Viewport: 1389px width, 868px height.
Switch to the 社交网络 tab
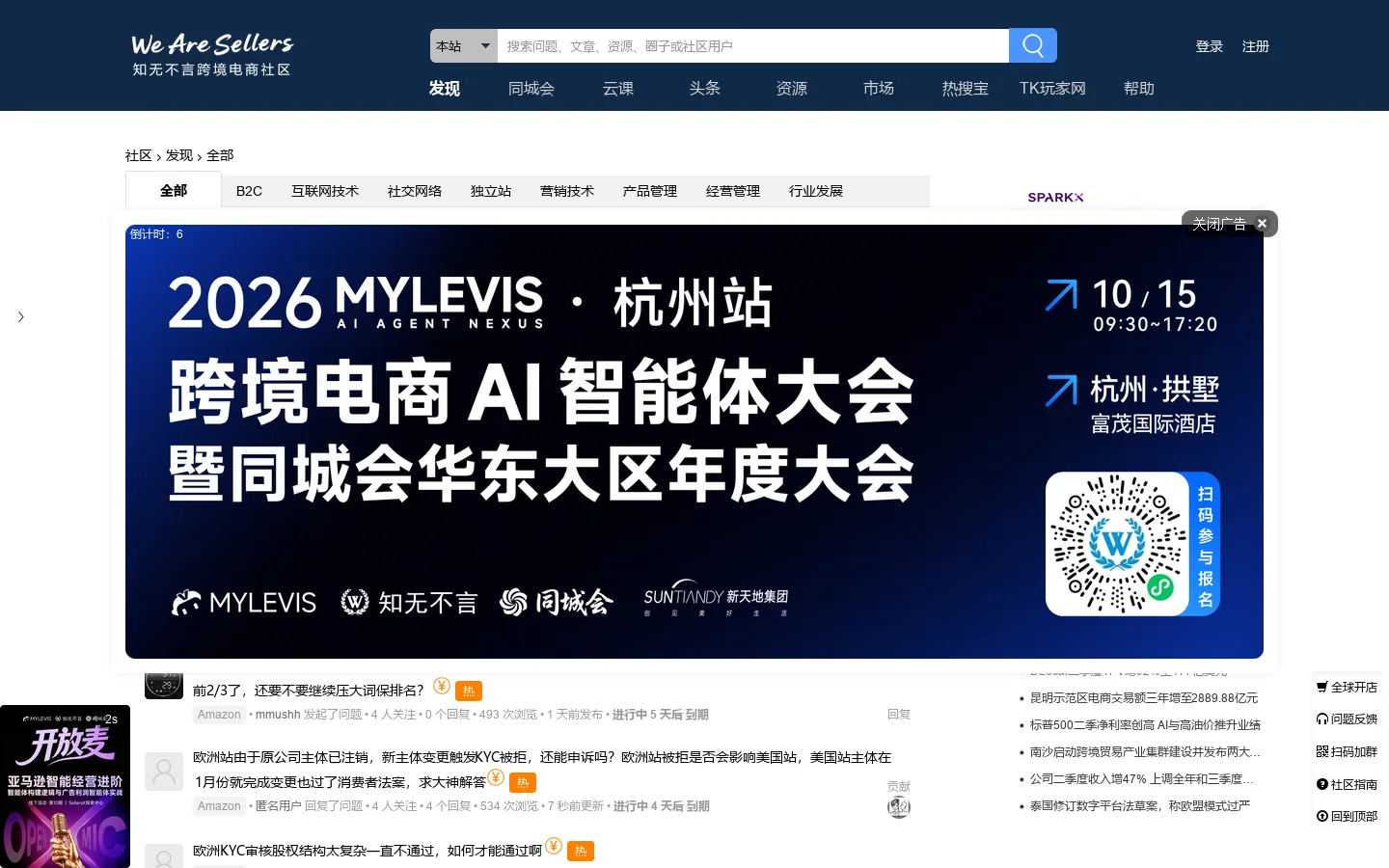[x=415, y=191]
